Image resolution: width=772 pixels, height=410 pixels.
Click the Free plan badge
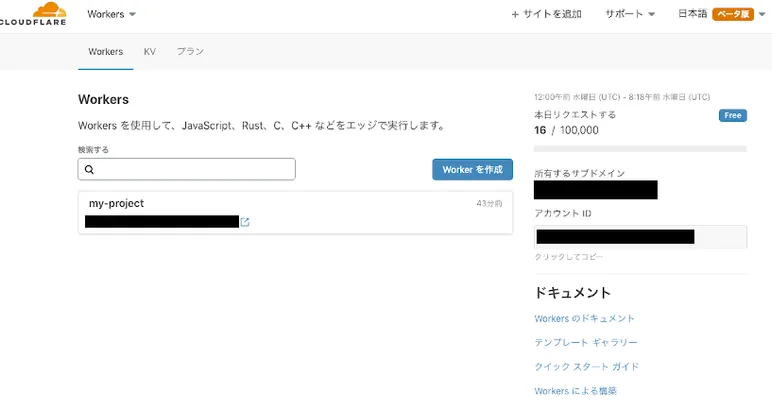click(733, 115)
